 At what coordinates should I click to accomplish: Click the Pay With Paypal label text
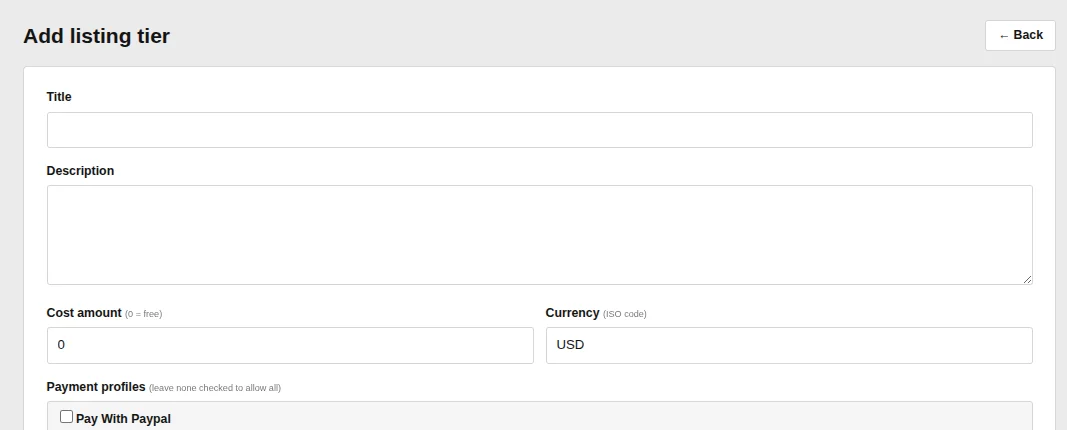click(x=123, y=419)
